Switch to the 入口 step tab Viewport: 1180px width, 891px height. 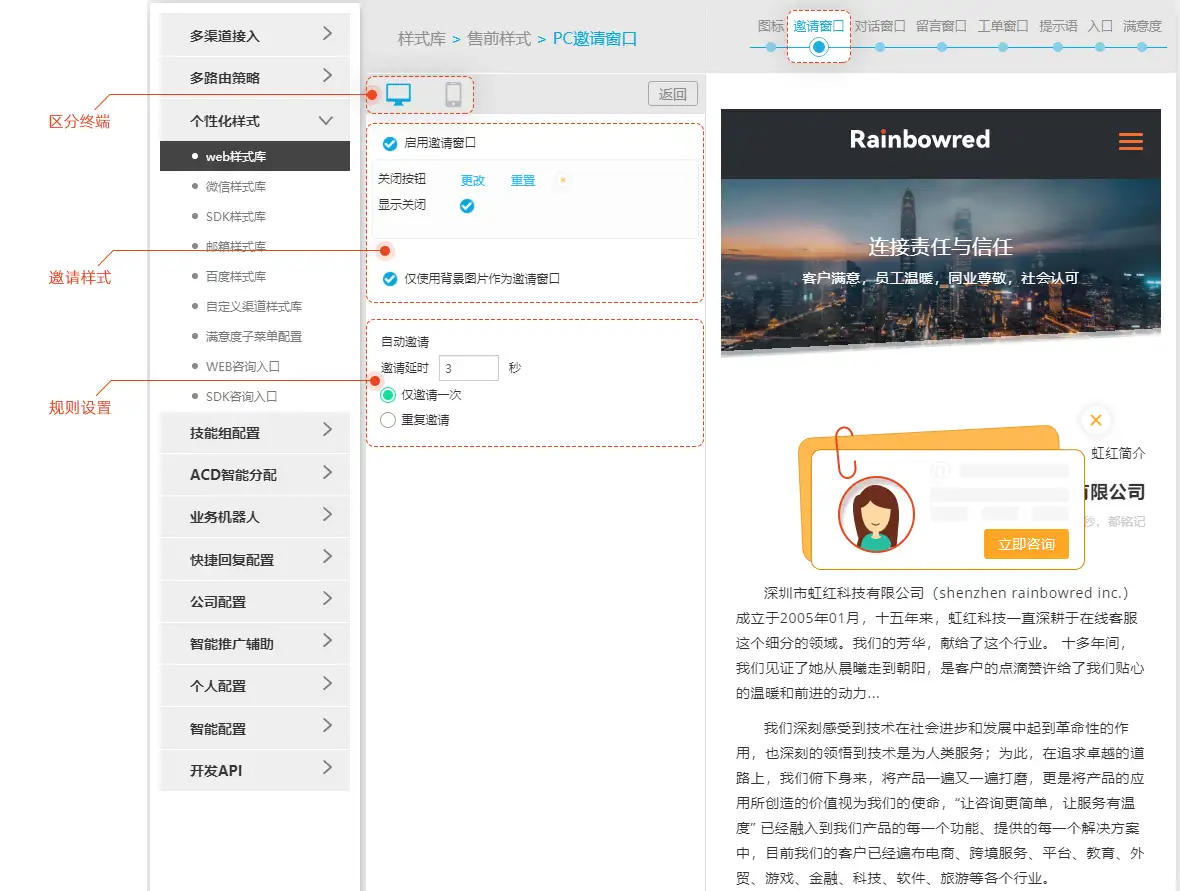tap(1100, 27)
